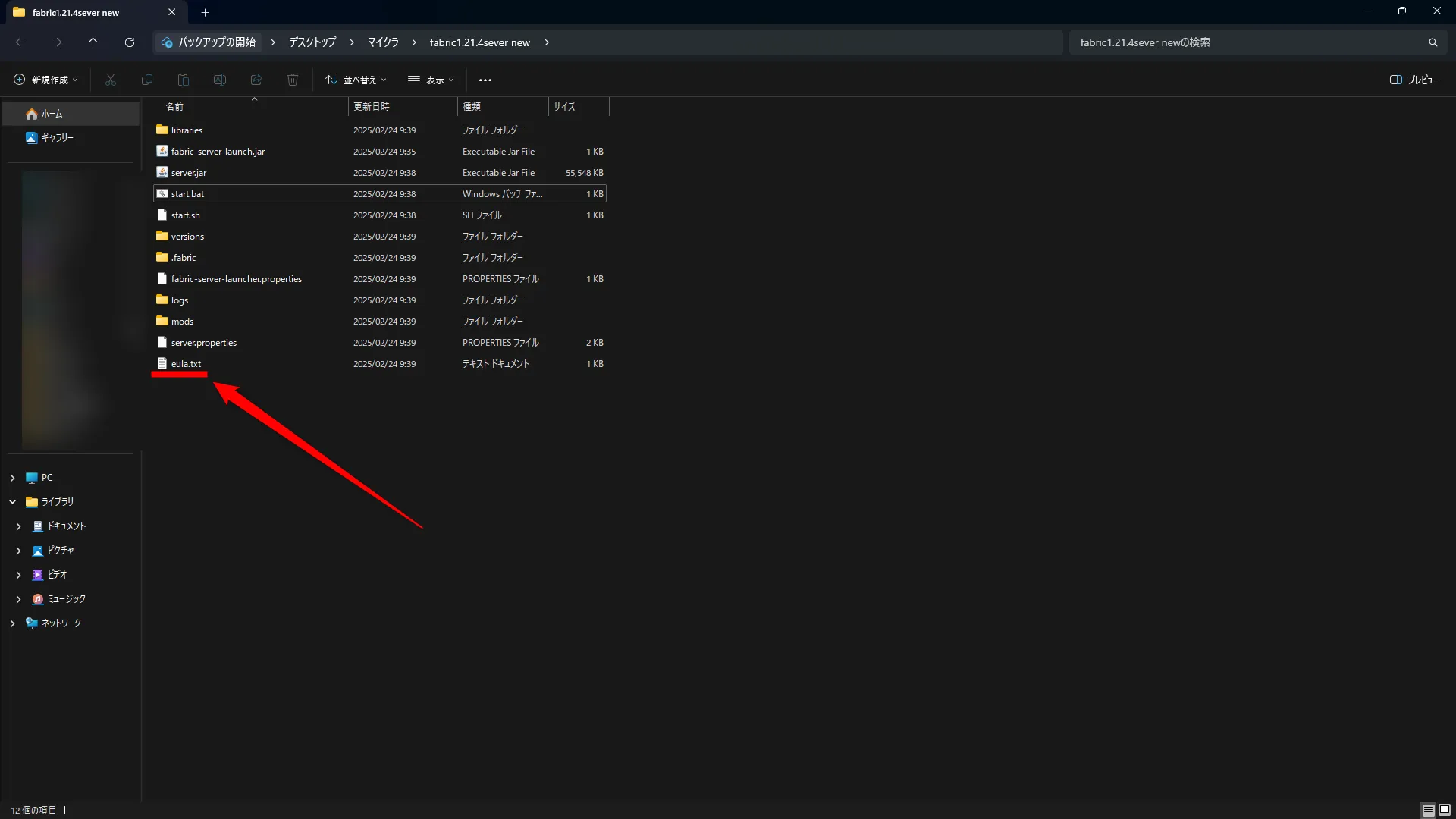Open a new Explorer tab
The height and width of the screenshot is (819, 1456).
point(205,12)
